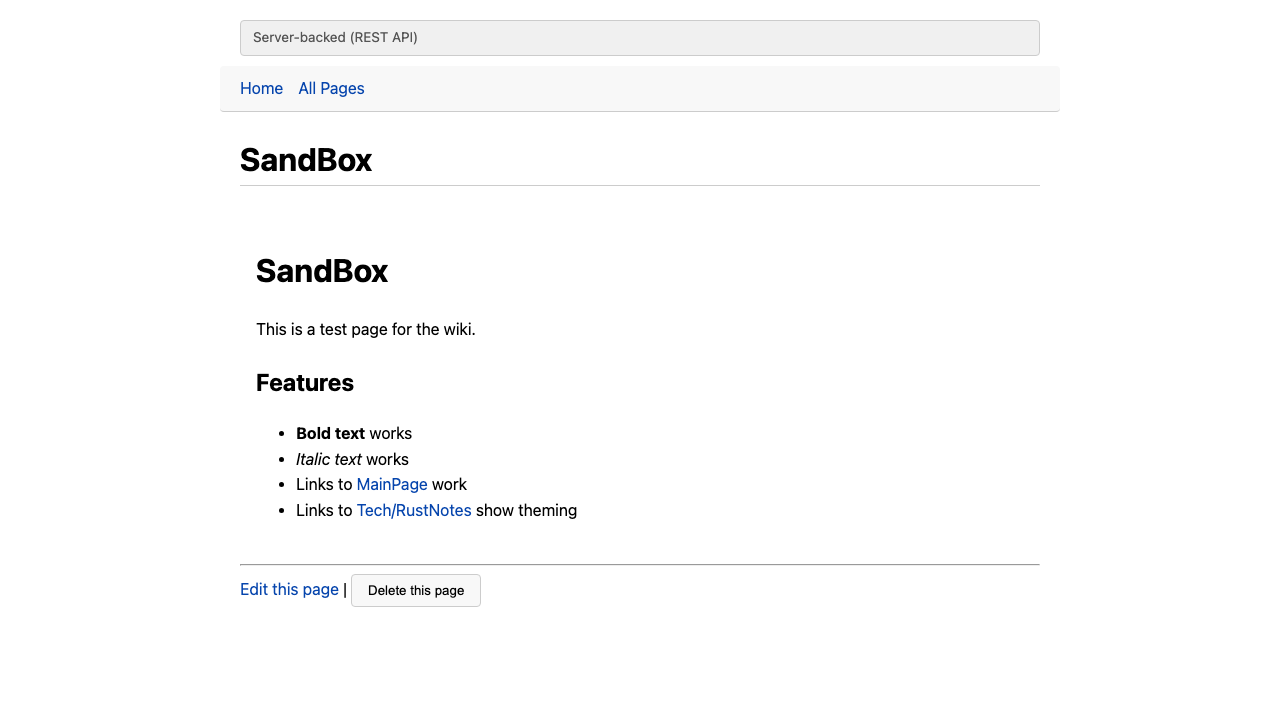
Task: Click the SandBox heading above the intro sentence
Action: 322,271
